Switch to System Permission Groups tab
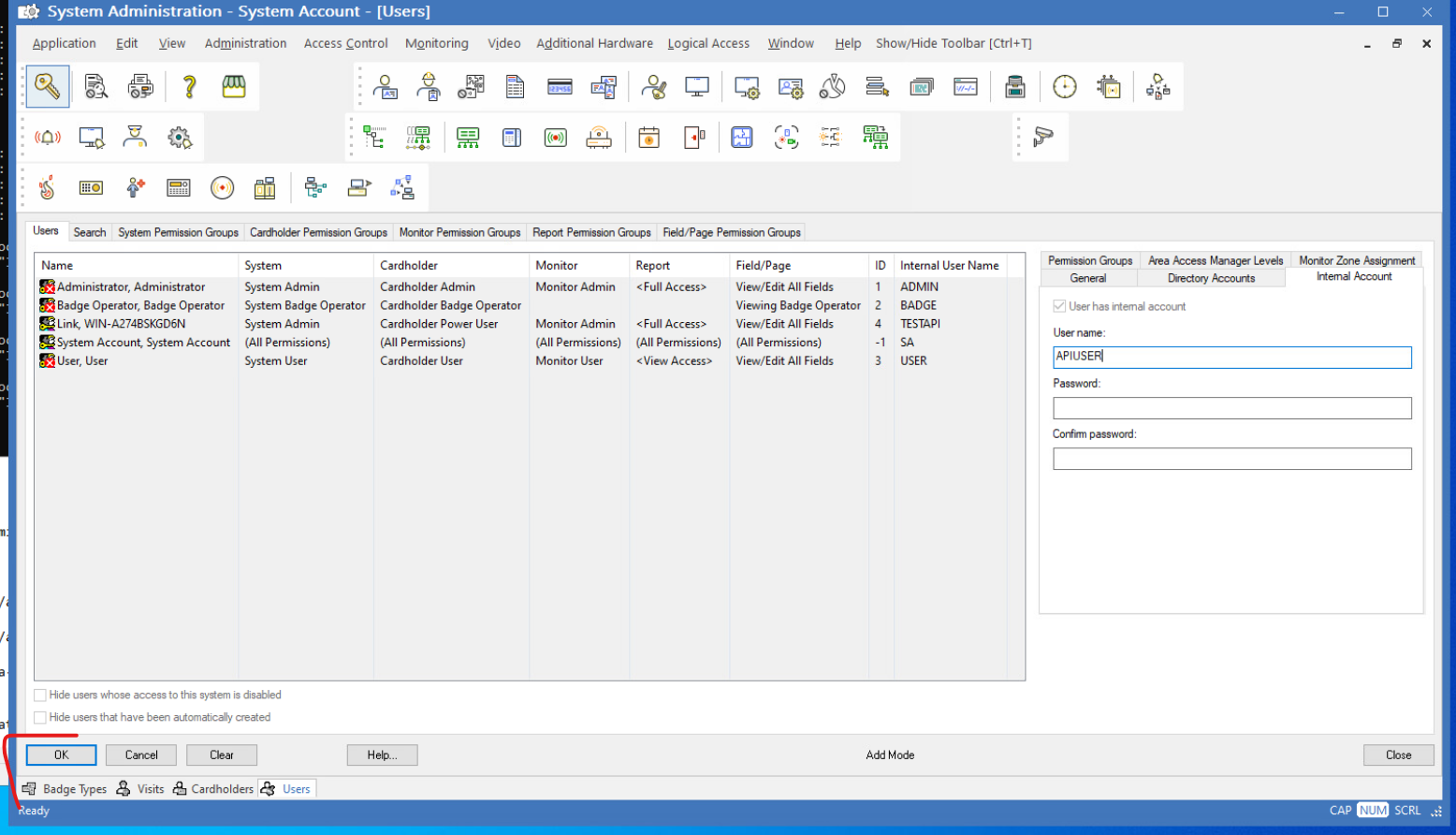Viewport: 1456px width, 835px height. (178, 232)
